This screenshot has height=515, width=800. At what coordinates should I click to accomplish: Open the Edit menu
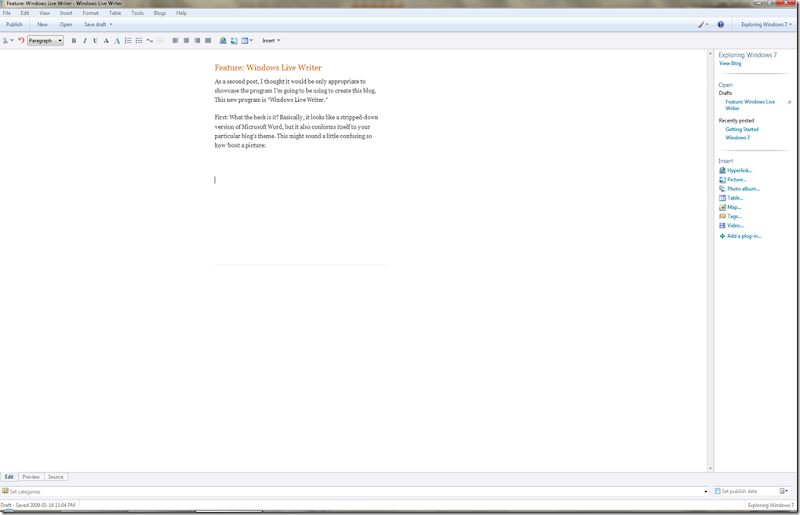[24, 13]
